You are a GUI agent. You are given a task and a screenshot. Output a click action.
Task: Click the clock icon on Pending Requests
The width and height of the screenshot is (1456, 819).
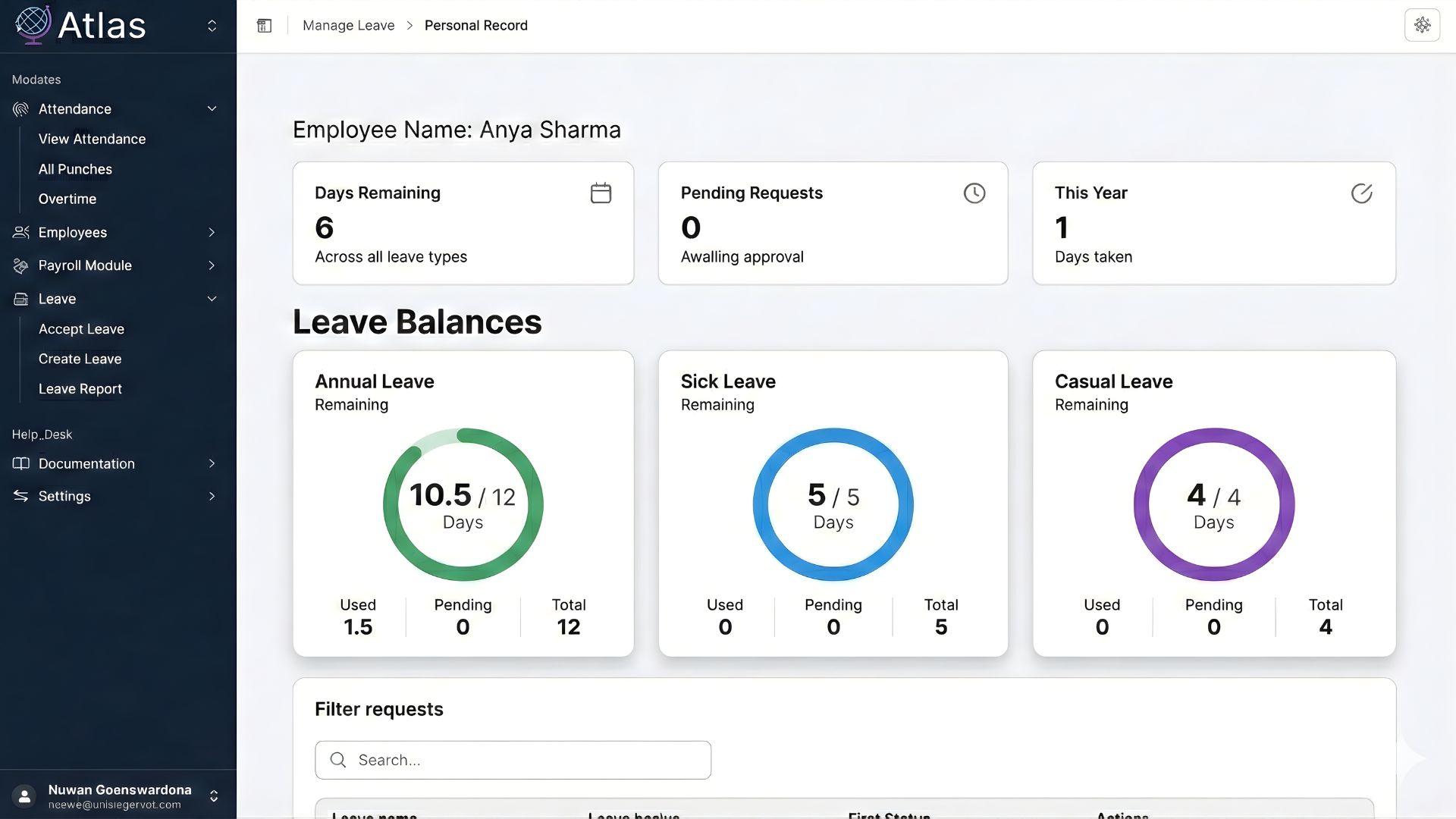(974, 193)
